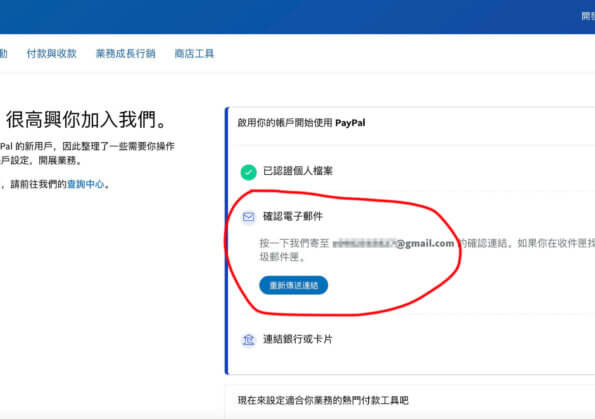Screen dimensions: 595x419
Task: Click the 啟用你的帳戶開始使用 PayPal heading
Action: pyautogui.click(x=301, y=123)
